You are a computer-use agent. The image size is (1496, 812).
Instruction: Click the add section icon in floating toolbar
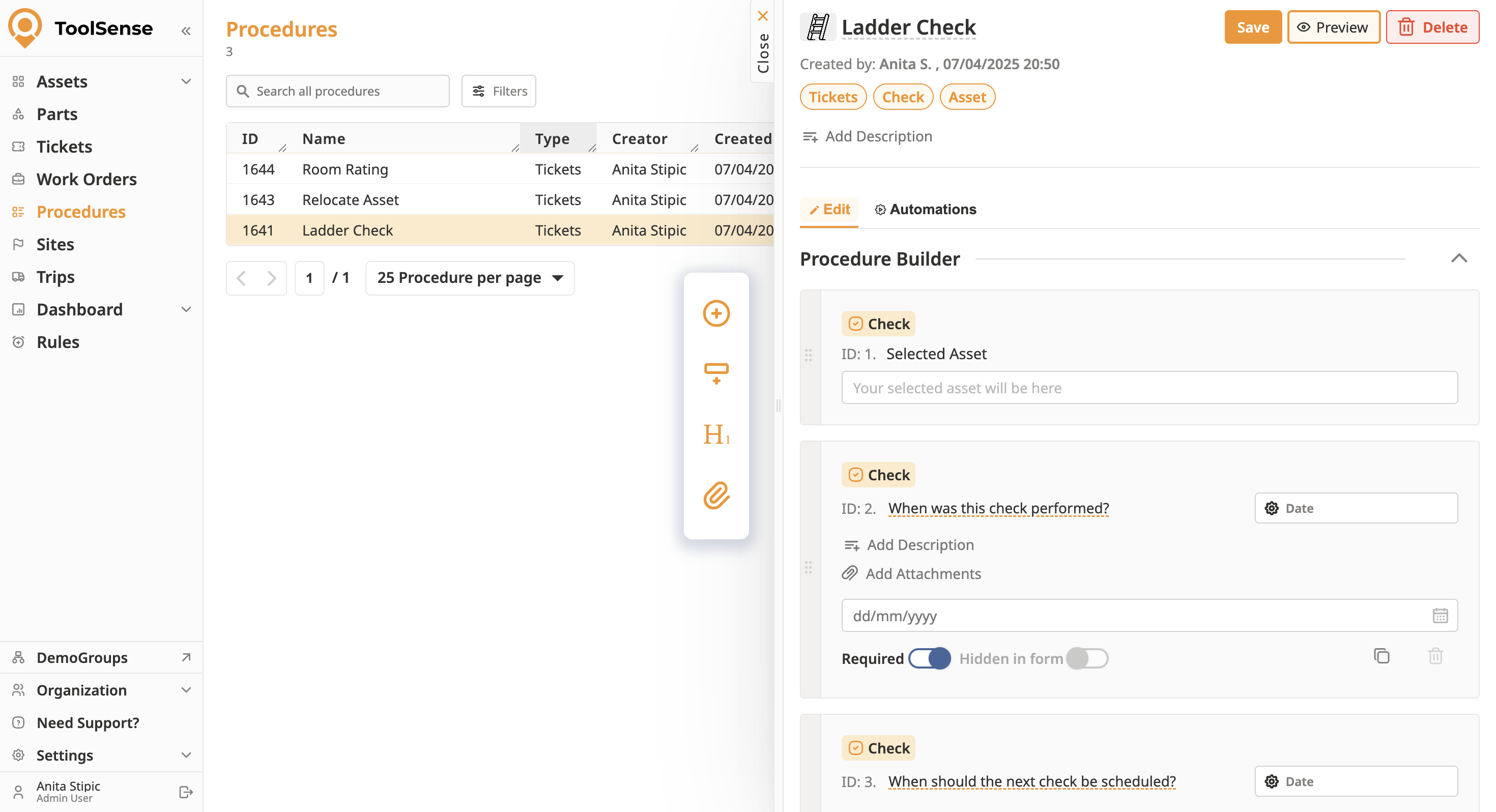click(x=716, y=373)
